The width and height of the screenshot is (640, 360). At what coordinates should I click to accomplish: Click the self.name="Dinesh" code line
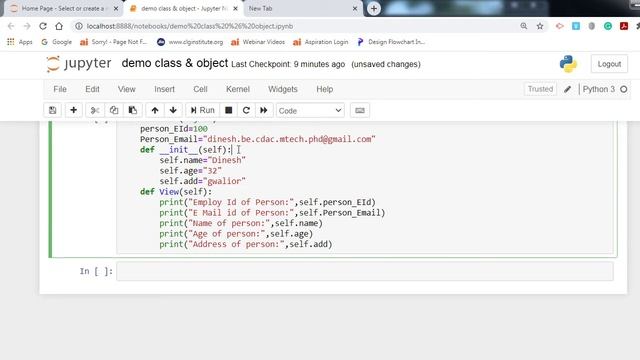click(x=202, y=160)
